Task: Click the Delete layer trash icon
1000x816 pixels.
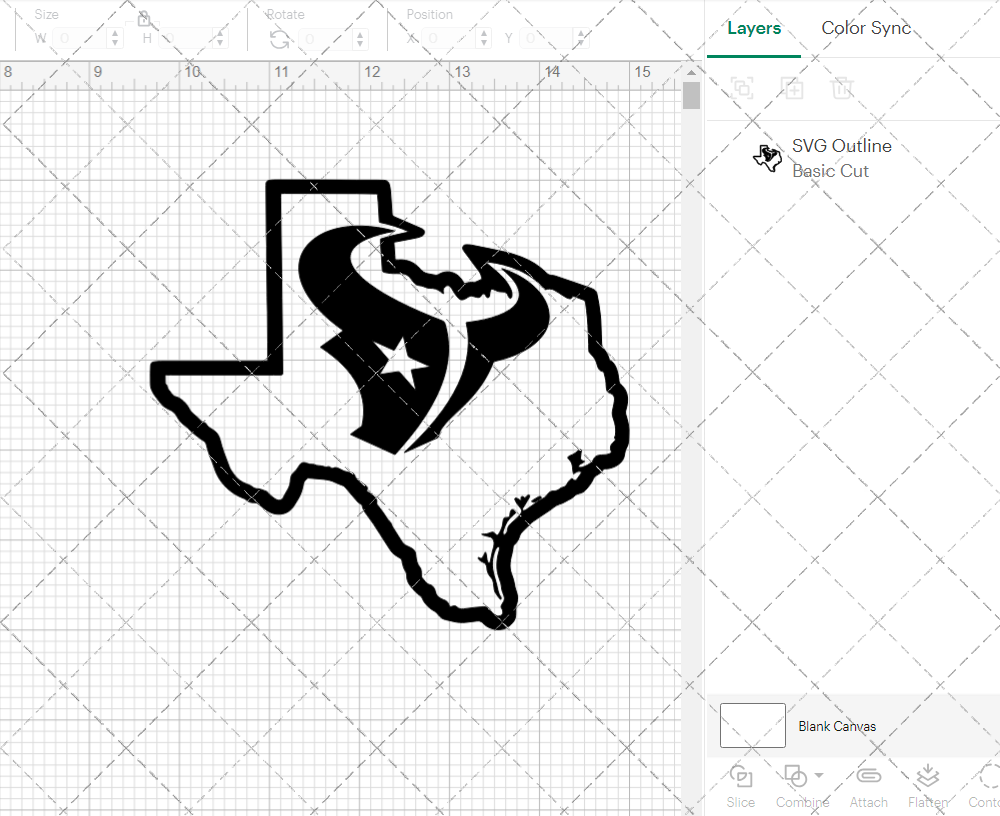Action: point(842,87)
